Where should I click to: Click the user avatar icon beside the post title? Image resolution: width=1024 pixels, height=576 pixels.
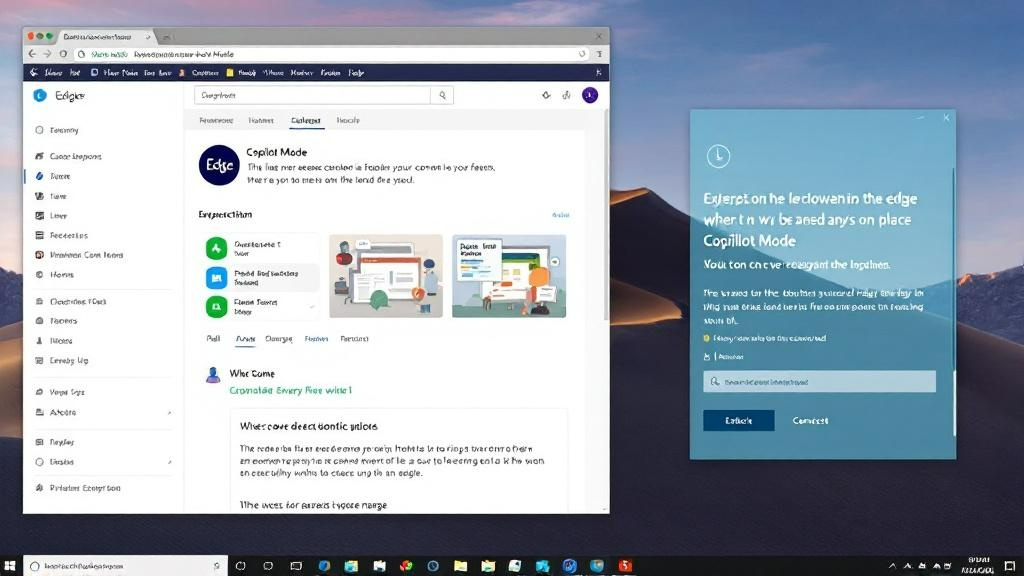[x=213, y=375]
